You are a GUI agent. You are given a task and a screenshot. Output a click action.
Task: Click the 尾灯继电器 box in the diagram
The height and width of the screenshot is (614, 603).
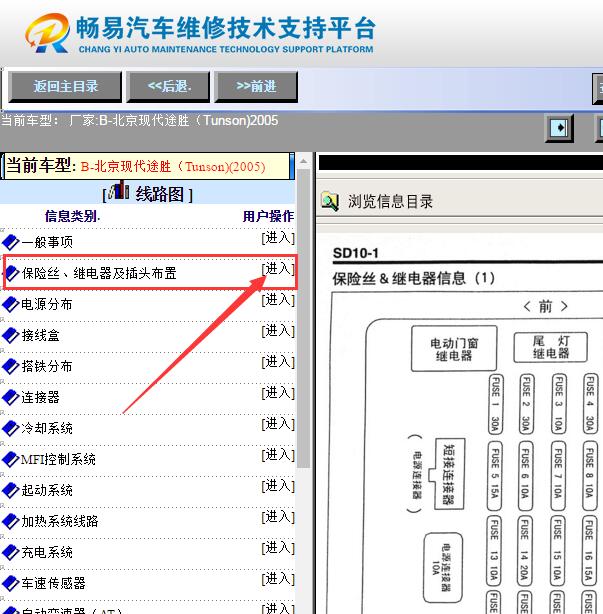point(551,347)
